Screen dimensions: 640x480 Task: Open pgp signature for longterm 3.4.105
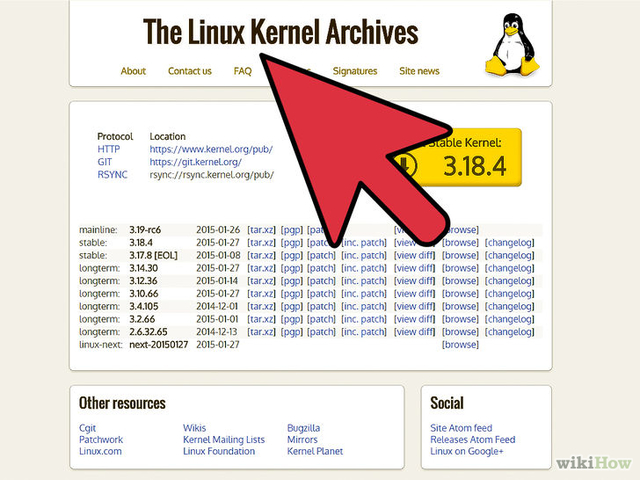click(x=292, y=306)
